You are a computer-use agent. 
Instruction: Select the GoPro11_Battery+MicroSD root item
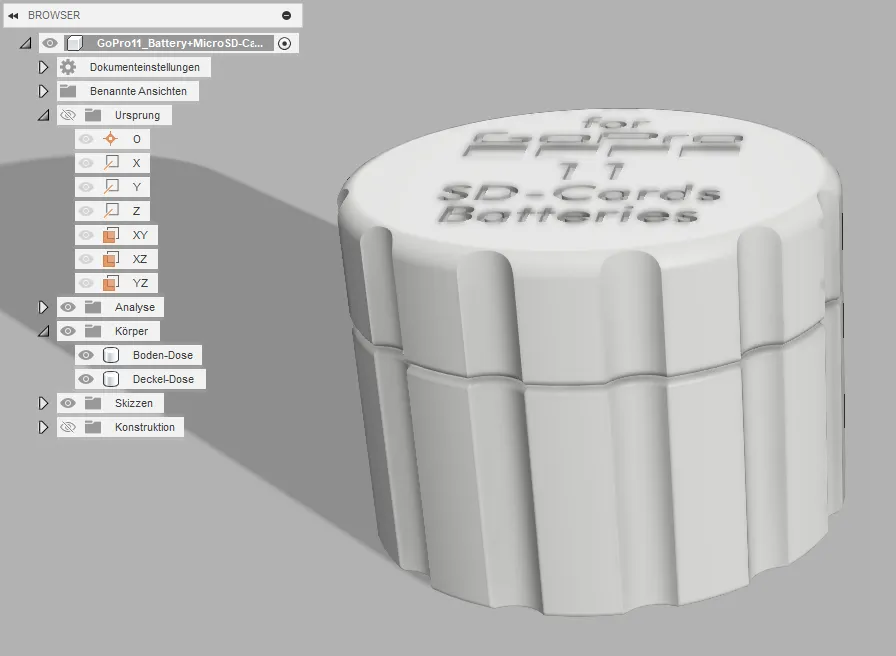click(179, 43)
